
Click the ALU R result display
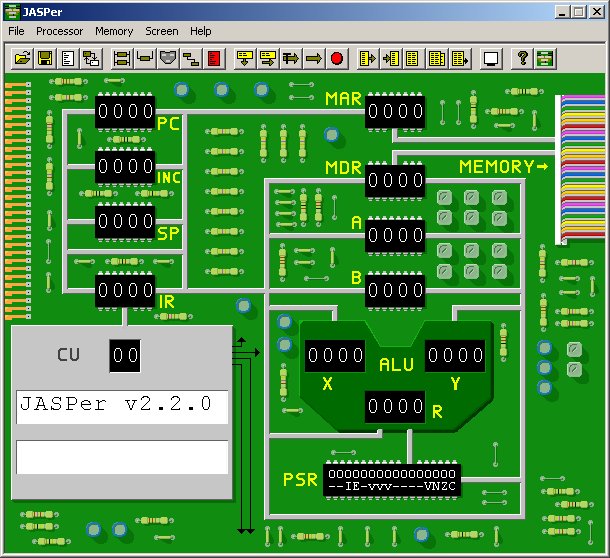pos(395,407)
